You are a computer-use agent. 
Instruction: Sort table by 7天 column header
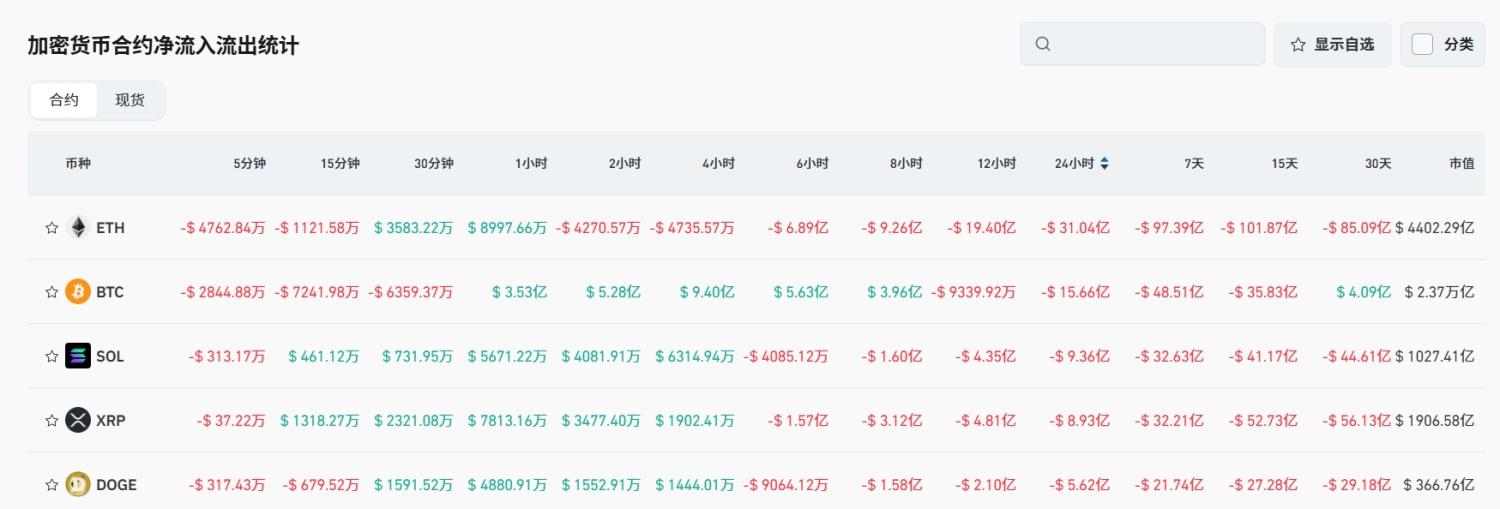tap(1194, 163)
